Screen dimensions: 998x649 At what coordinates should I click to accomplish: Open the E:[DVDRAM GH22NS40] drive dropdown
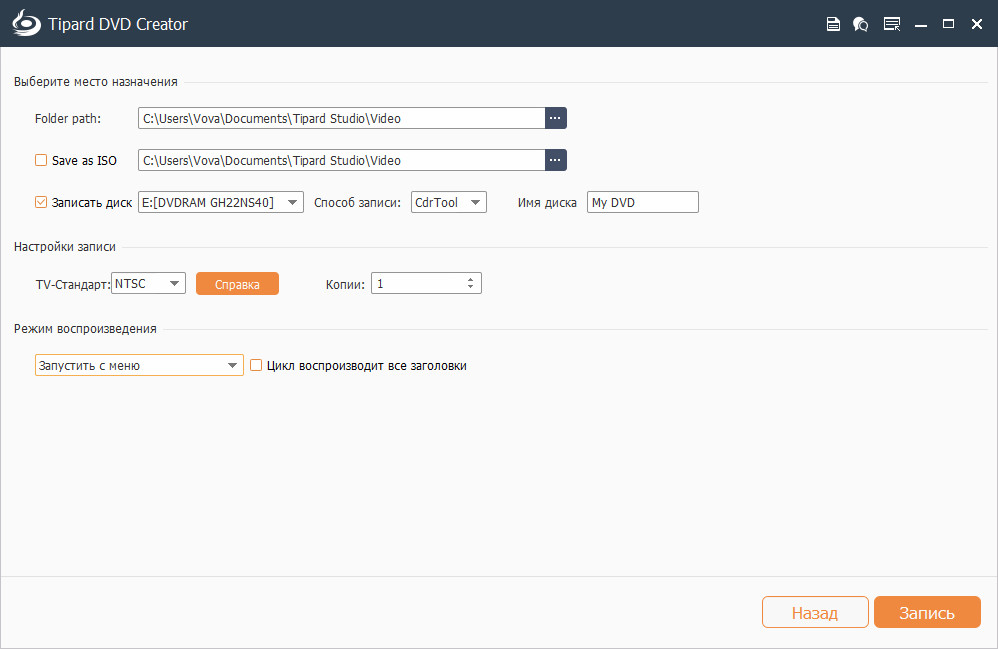(x=221, y=202)
